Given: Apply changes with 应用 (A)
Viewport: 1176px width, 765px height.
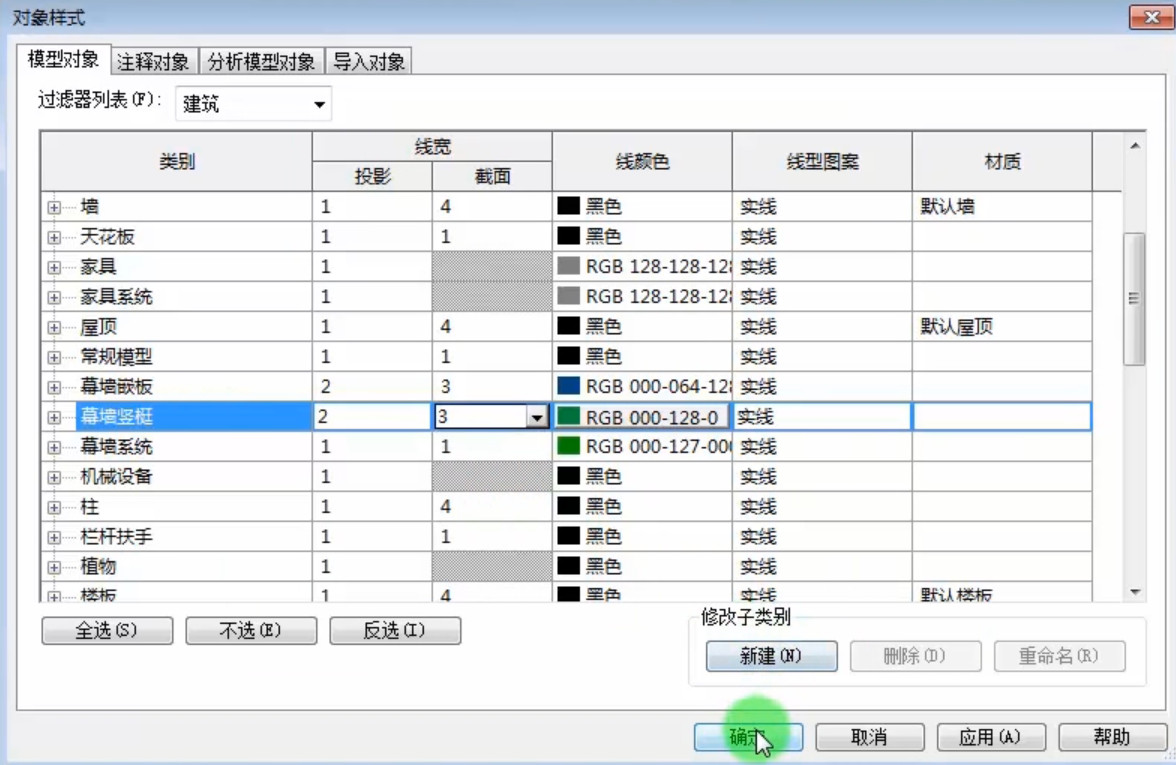Looking at the screenshot, I should (992, 737).
